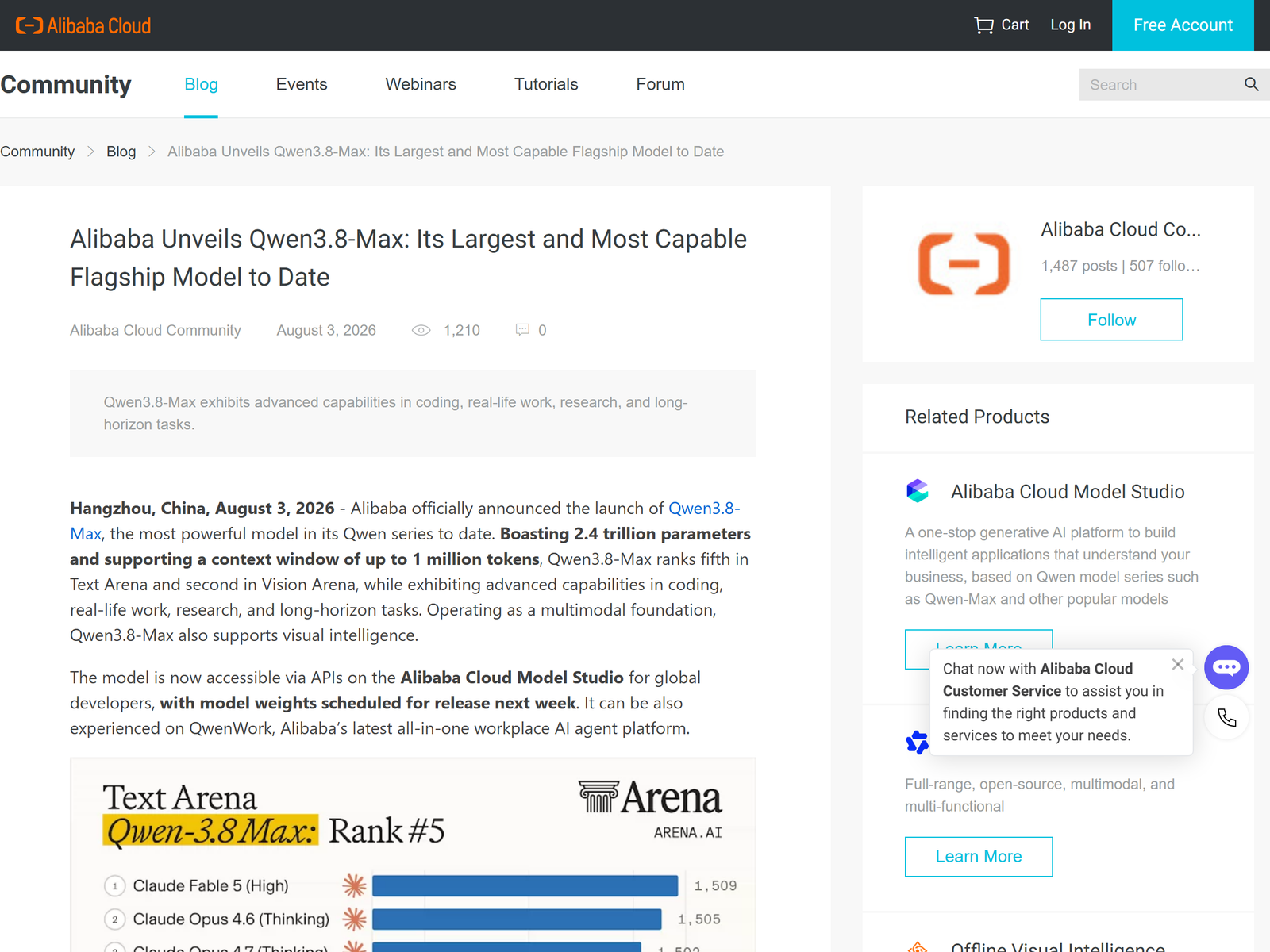This screenshot has height=952, width=1270.
Task: Click the Claude Fable 5 (High) row
Action: [x=421, y=885]
